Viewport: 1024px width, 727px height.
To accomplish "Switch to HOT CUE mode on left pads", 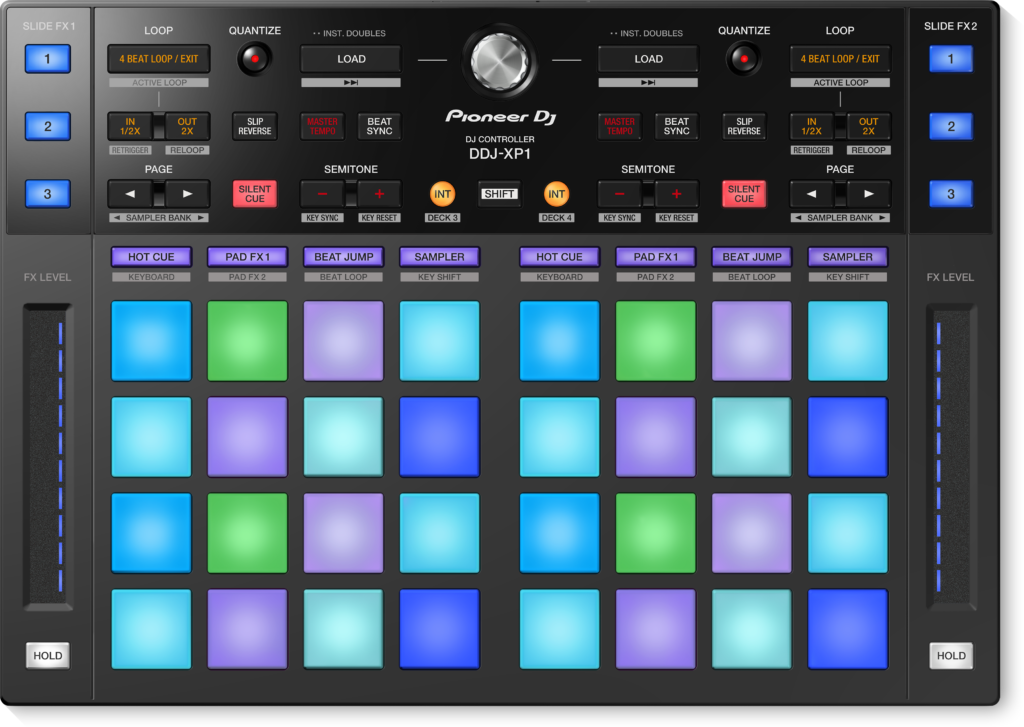I will [151, 257].
